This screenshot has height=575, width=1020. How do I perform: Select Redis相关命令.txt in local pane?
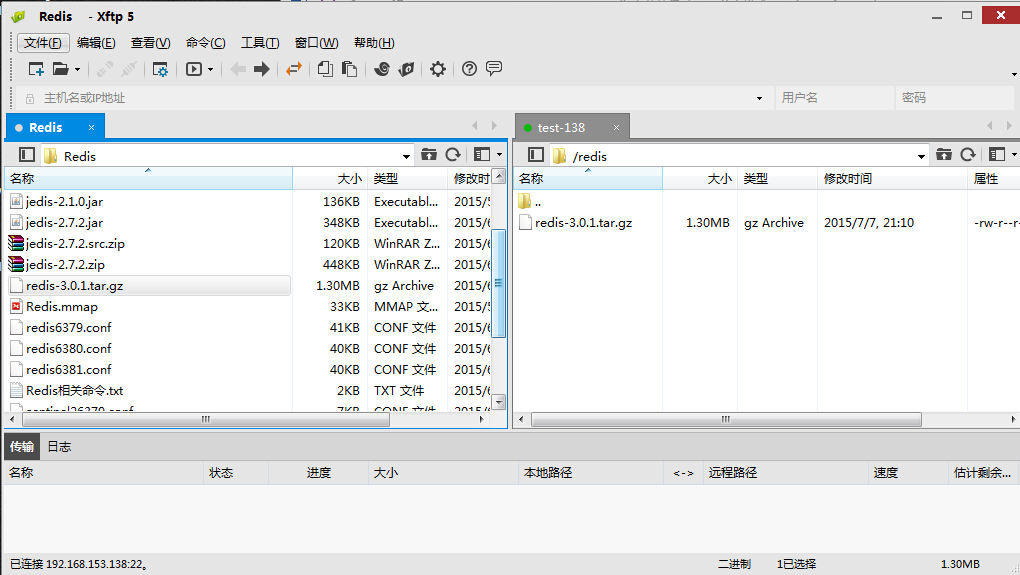(x=74, y=390)
